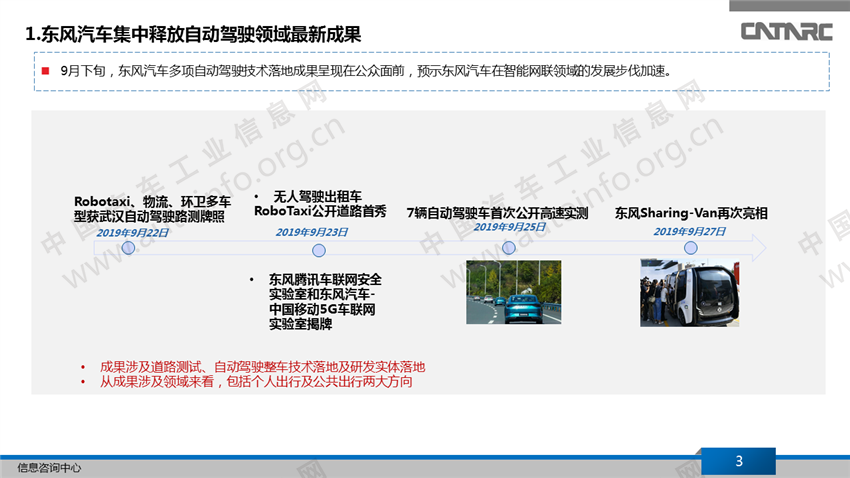Select the summary sentence starting with 9月下旬
The height and width of the screenshot is (478, 850).
pyautogui.click(x=366, y=71)
